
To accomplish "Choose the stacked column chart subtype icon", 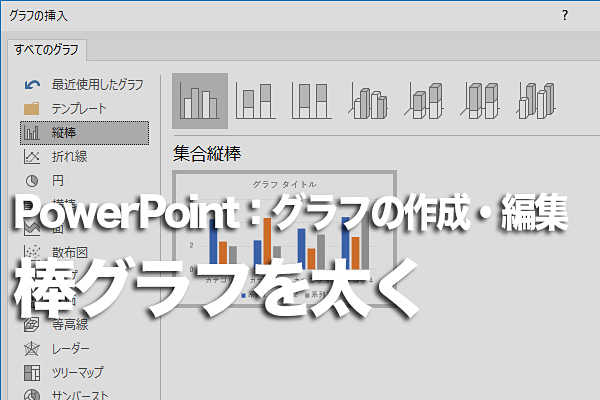I will 256,101.
